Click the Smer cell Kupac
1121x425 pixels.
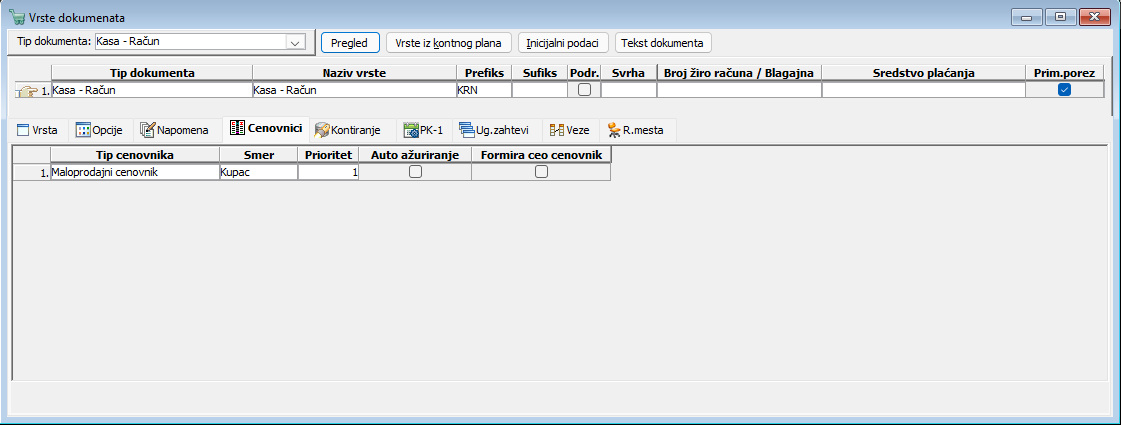(259, 172)
